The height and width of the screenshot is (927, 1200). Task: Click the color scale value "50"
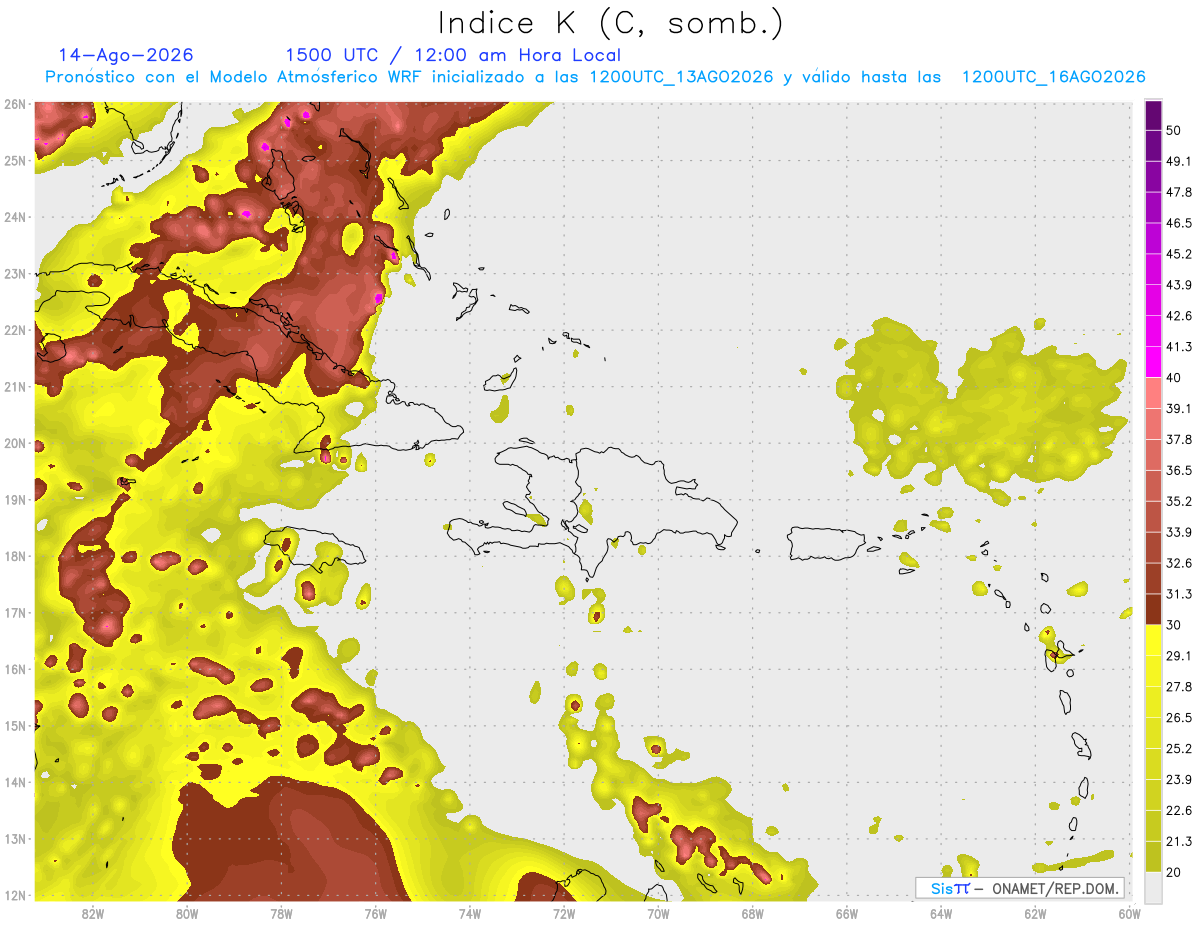coord(1175,130)
